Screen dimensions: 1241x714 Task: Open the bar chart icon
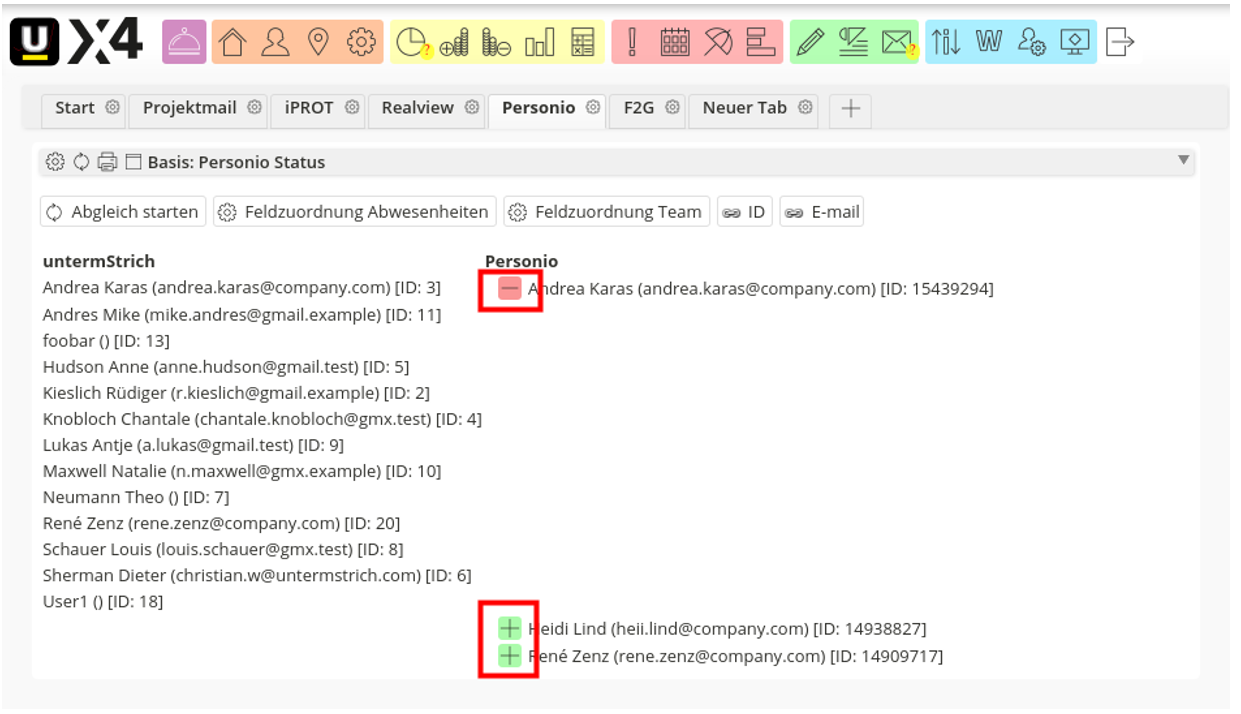[540, 42]
